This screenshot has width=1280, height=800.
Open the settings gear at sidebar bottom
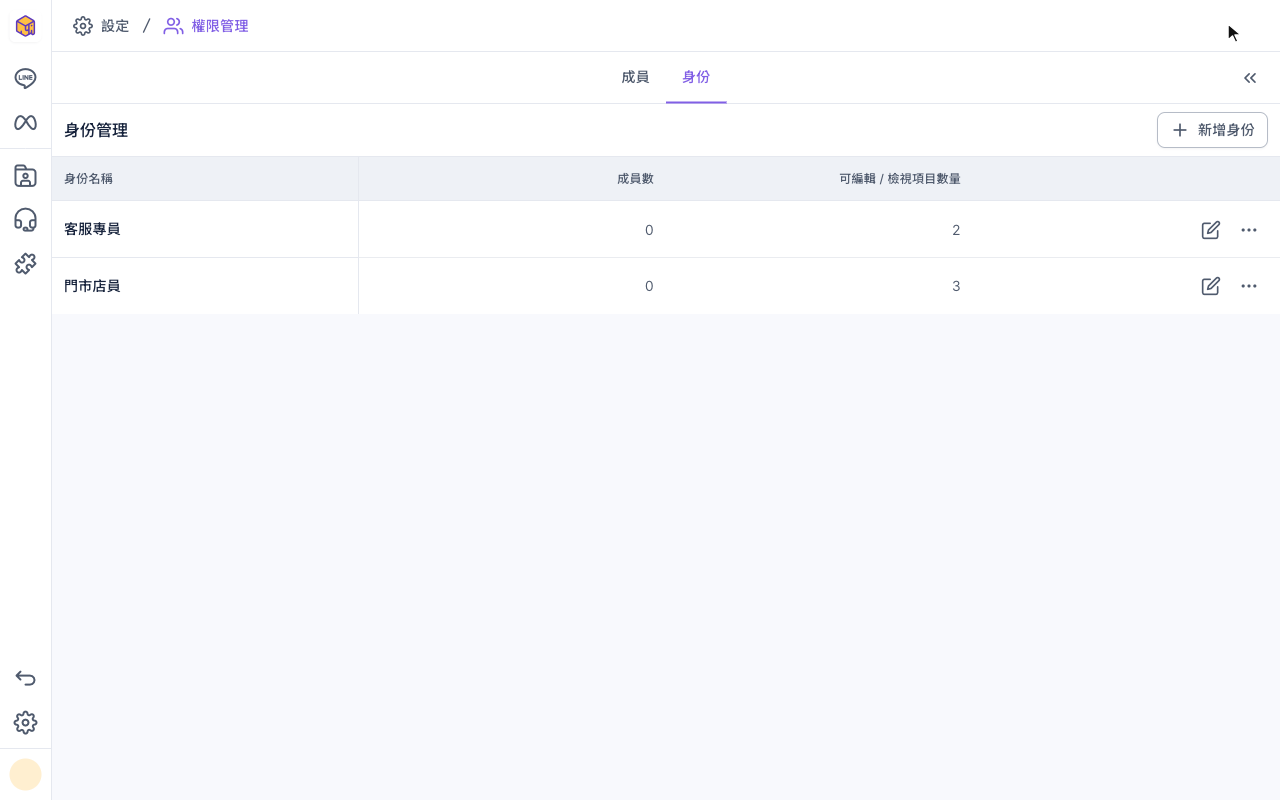(25, 722)
